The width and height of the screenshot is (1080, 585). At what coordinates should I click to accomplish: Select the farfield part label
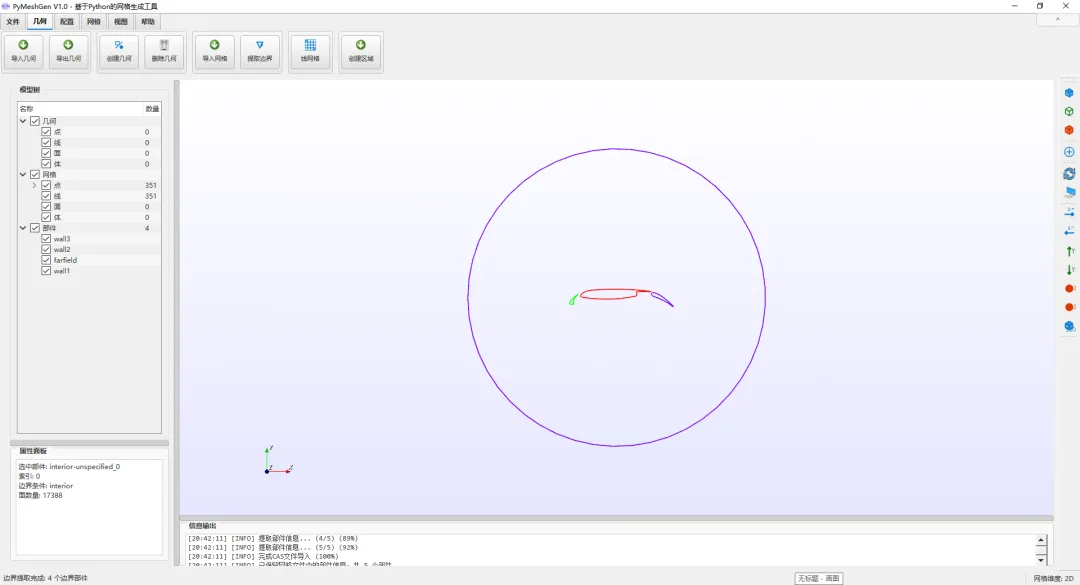click(65, 260)
